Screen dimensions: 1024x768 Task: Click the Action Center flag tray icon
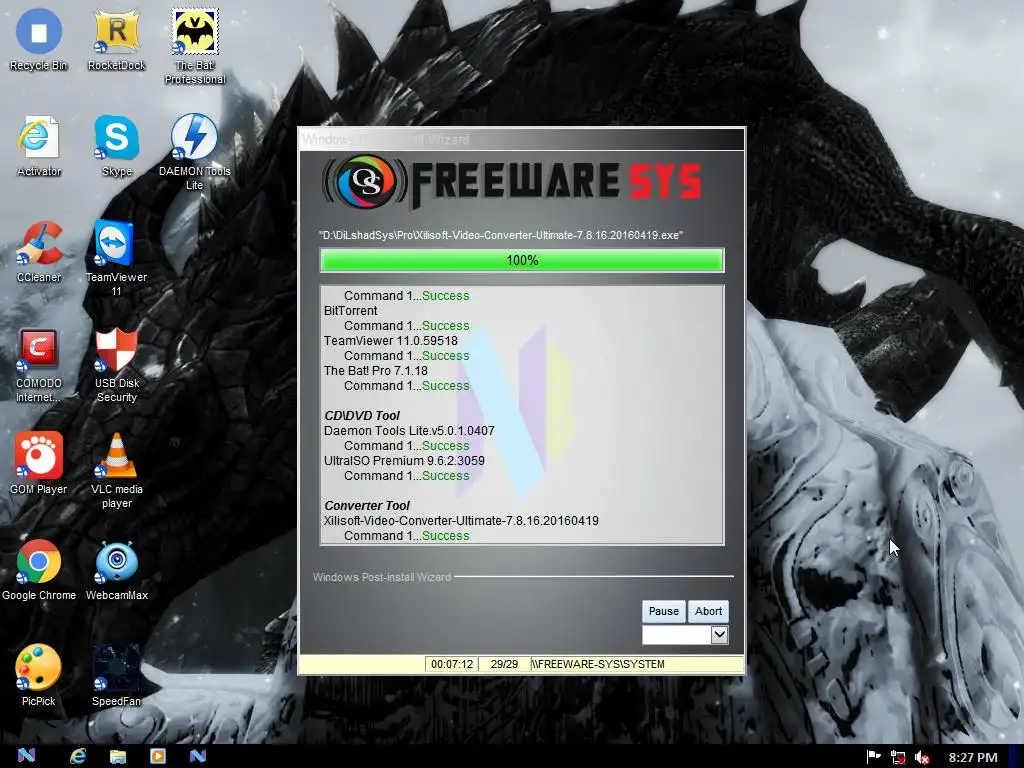(x=873, y=757)
